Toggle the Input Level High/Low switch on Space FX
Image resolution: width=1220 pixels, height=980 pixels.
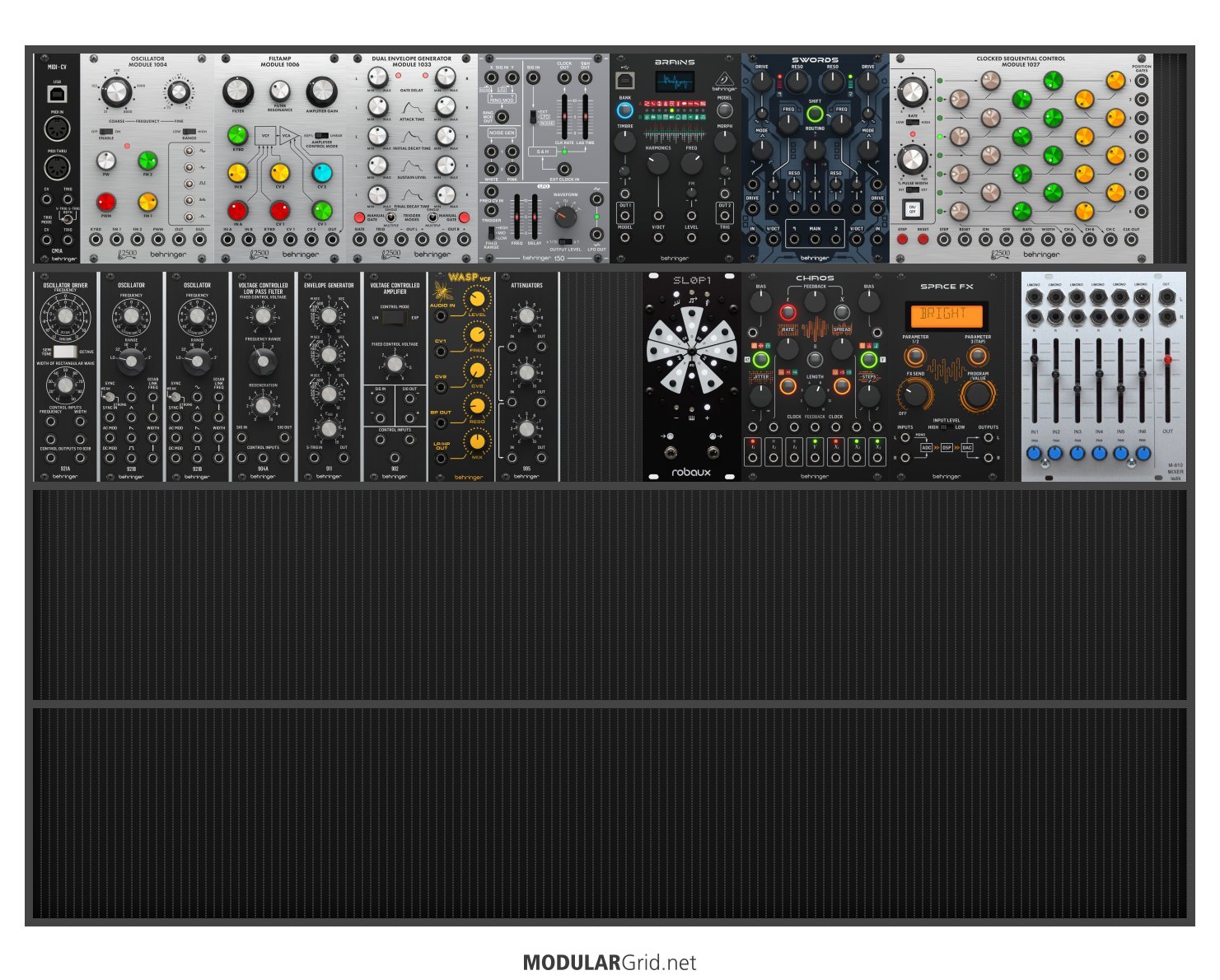(x=946, y=427)
